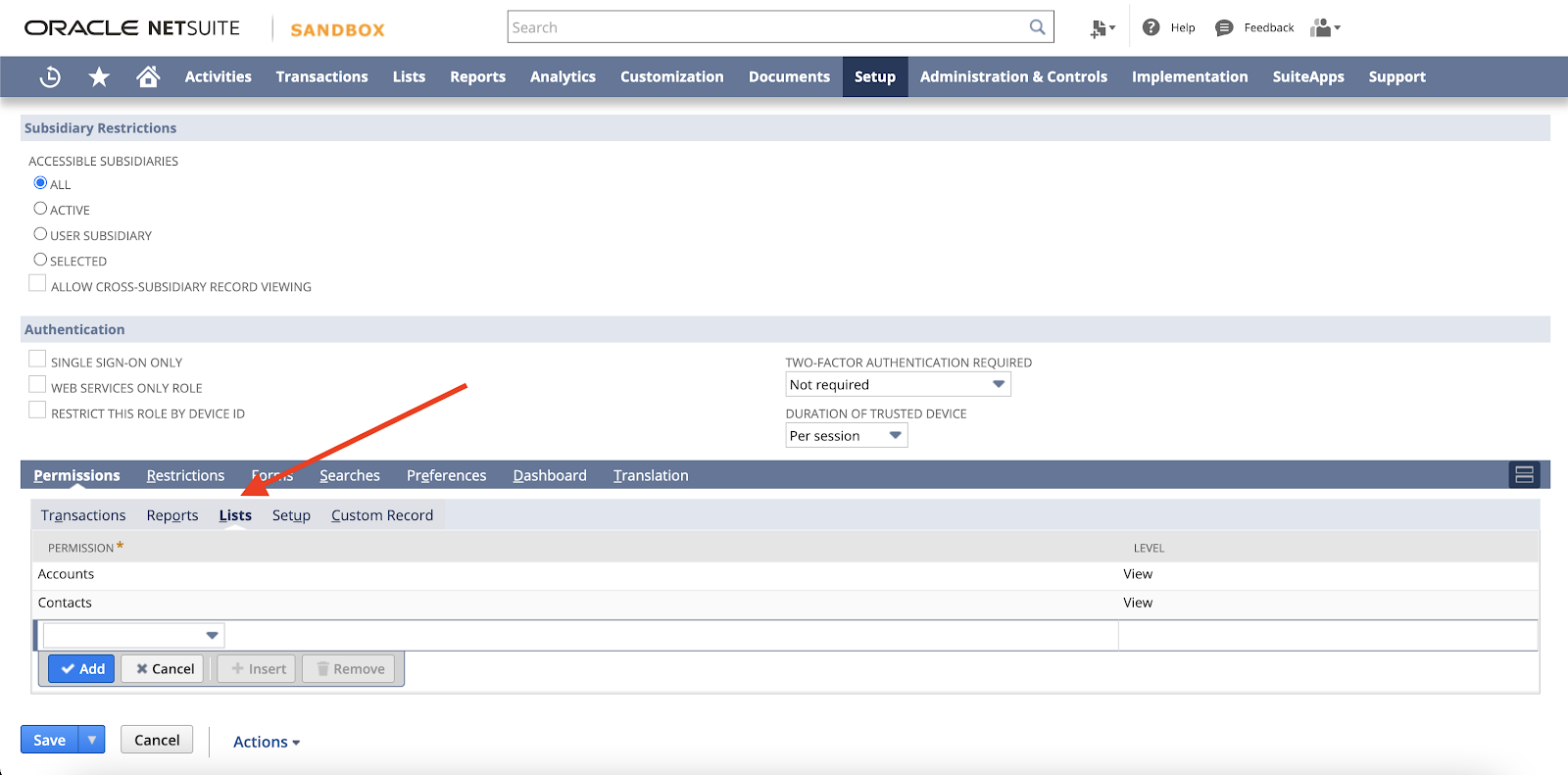Screen dimensions: 1568x775
Task: Expand Duration of Trusted Device dropdown
Action: (x=846, y=436)
